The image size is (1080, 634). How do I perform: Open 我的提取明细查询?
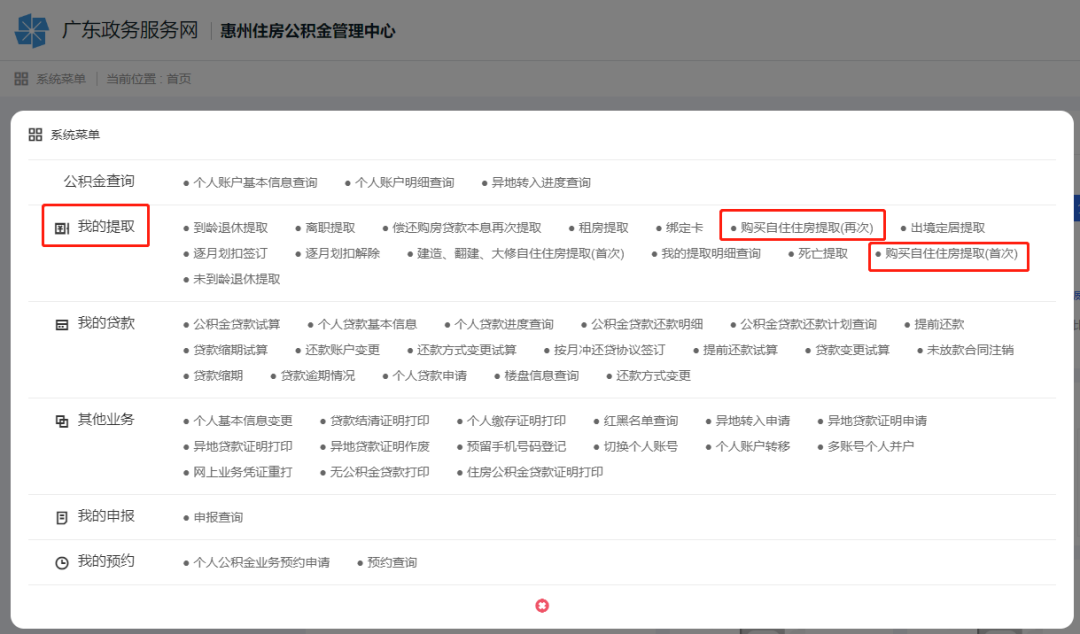(711, 254)
